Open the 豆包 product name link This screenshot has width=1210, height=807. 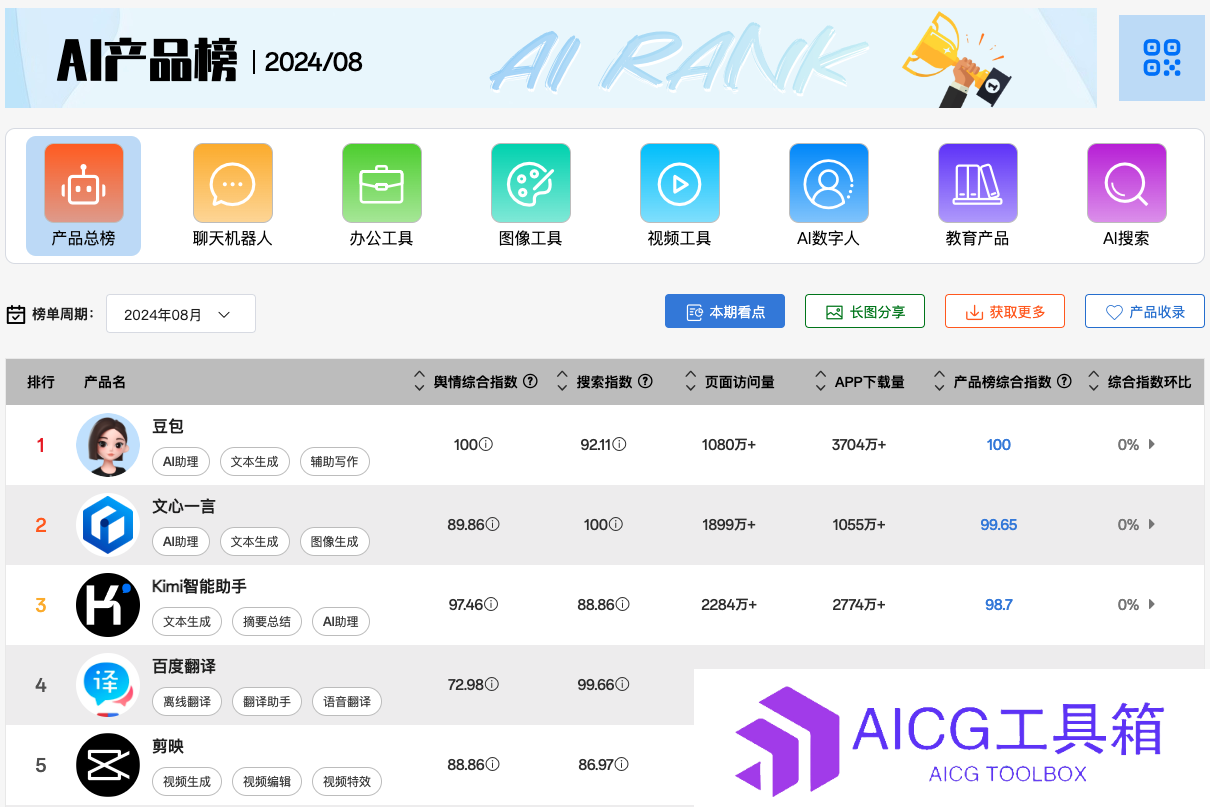coord(168,427)
